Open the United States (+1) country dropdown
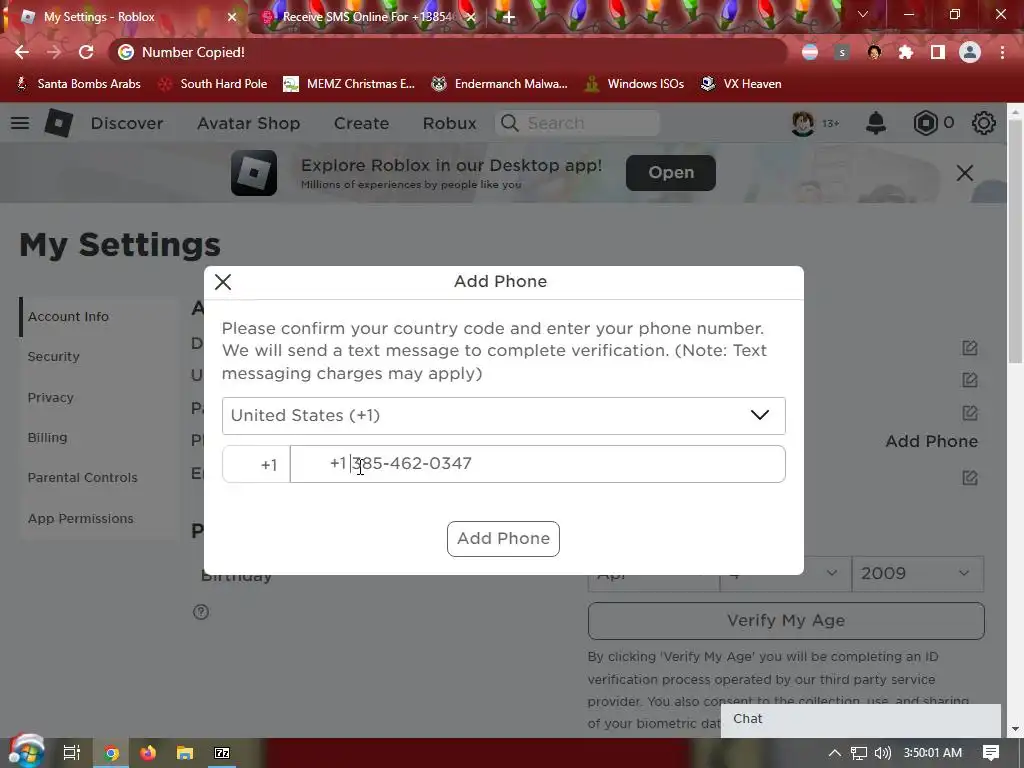Screen dimensions: 1024x768 504,415
